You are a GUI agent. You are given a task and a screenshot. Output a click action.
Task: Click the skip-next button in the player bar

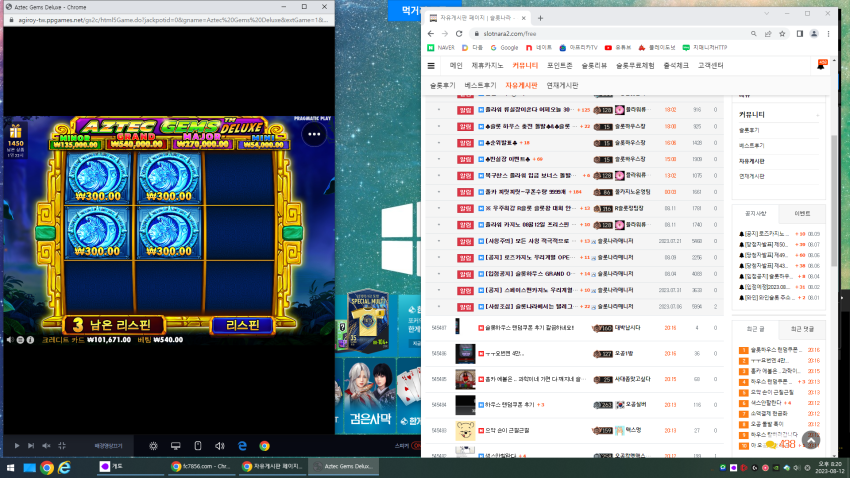click(31, 445)
